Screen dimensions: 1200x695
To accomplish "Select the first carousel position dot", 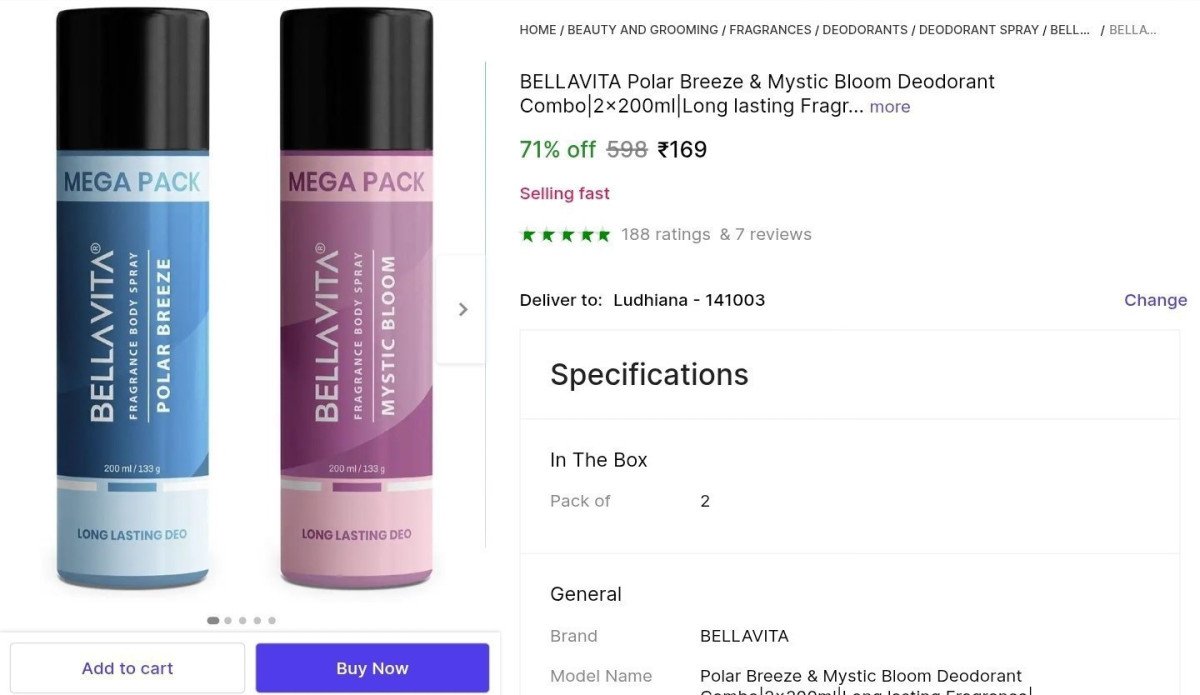I will pos(213,620).
